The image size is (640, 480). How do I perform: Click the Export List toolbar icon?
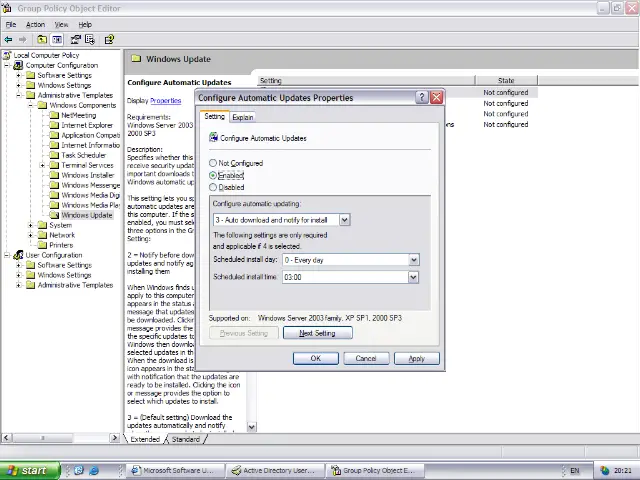point(90,39)
